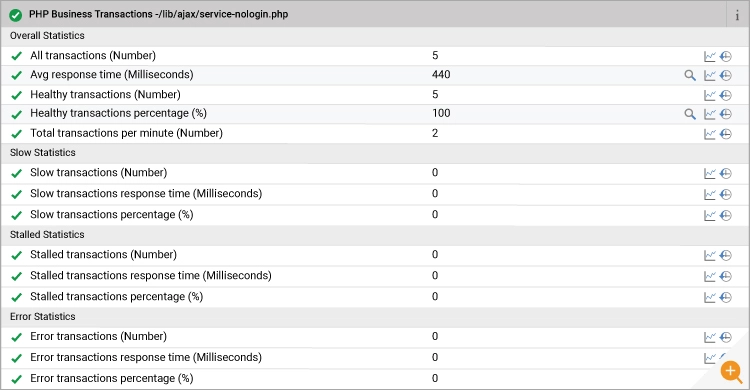This screenshot has width=750, height=390.
Task: Select Slow transactions response time (Milliseconds) label
Action: click(146, 194)
